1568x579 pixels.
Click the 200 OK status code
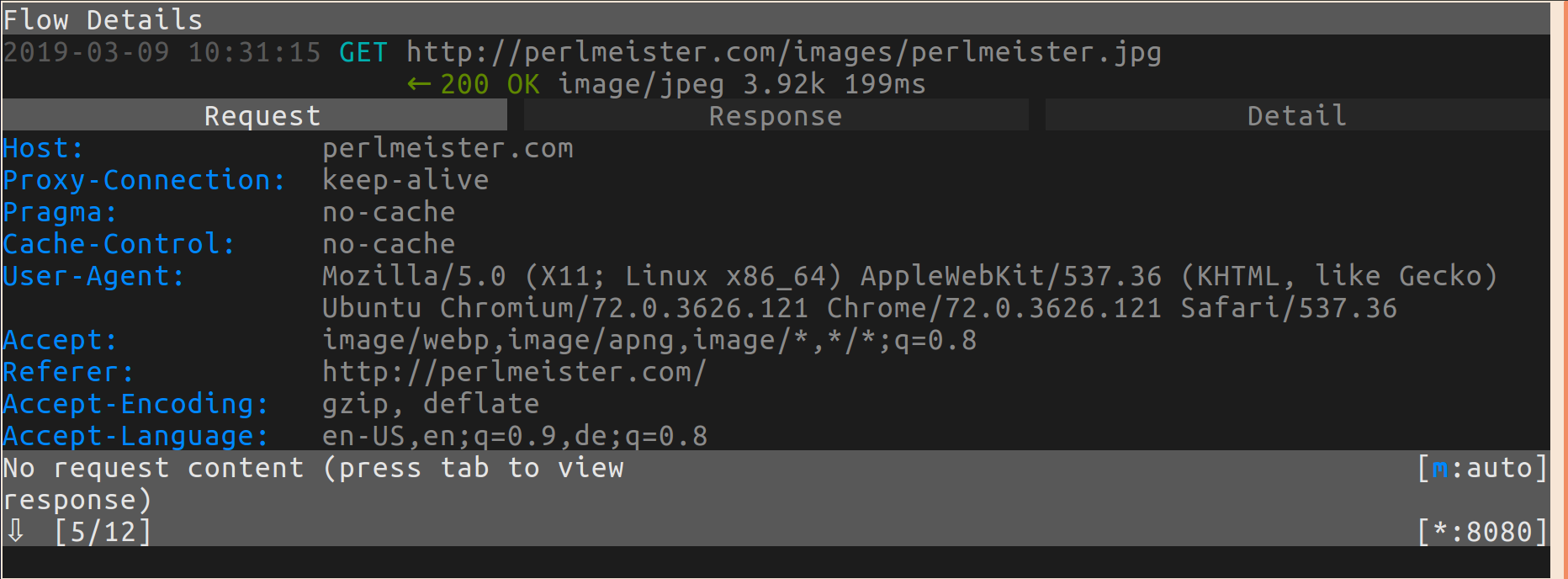[490, 84]
